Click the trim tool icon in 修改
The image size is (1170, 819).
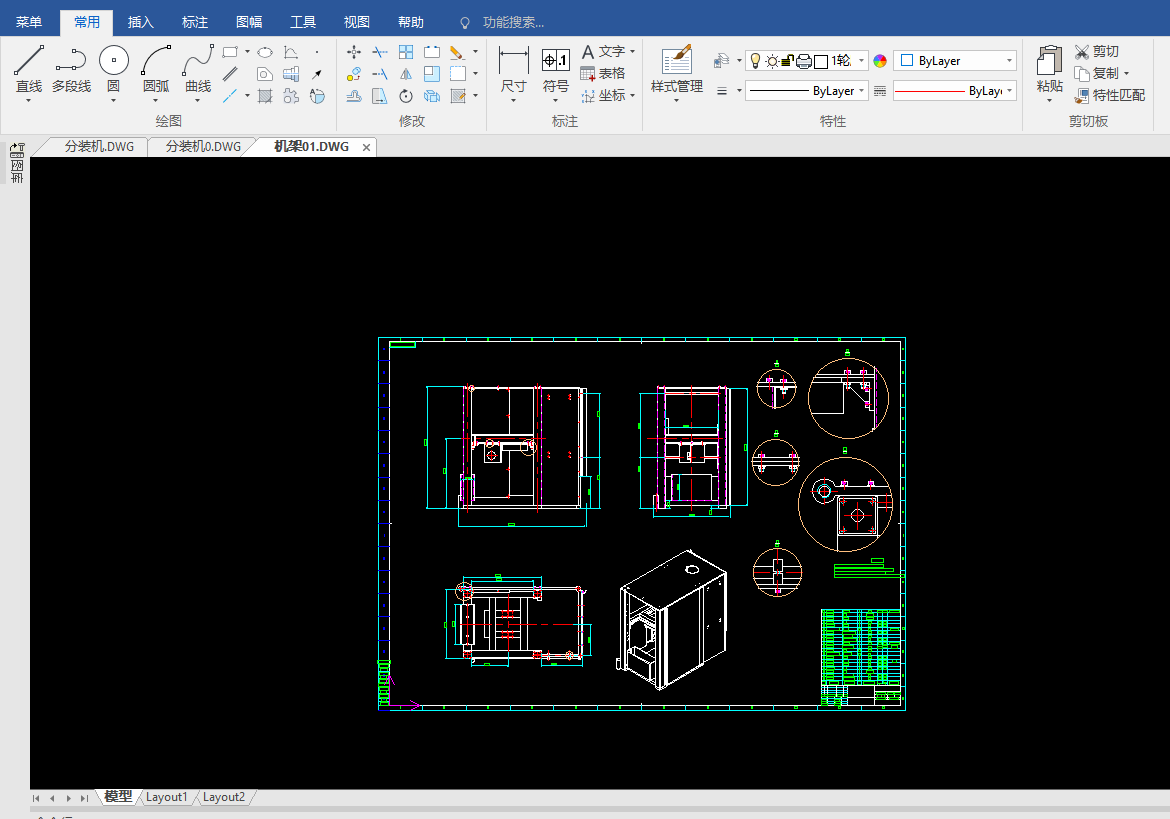pyautogui.click(x=380, y=52)
